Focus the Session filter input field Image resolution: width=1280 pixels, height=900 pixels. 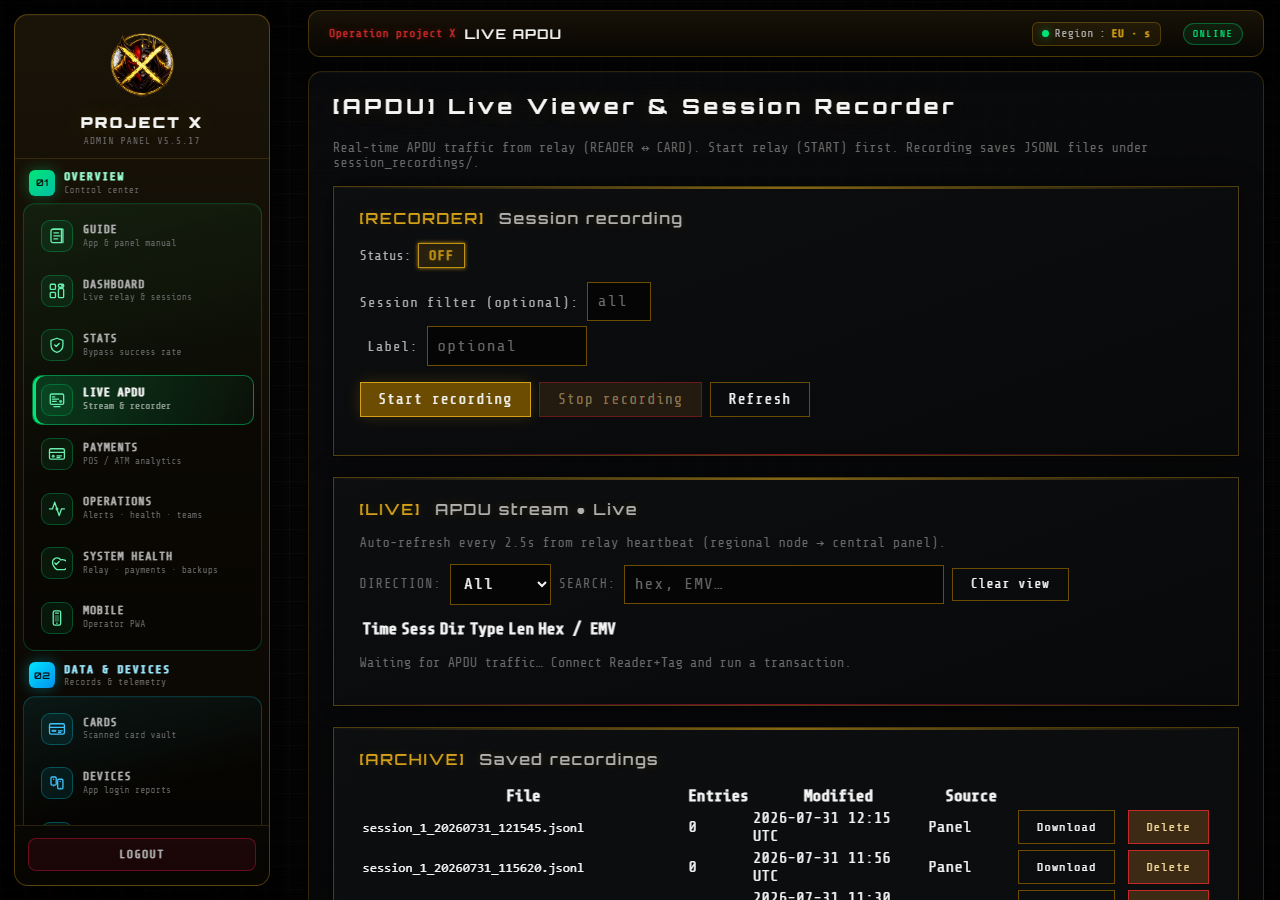(x=619, y=301)
